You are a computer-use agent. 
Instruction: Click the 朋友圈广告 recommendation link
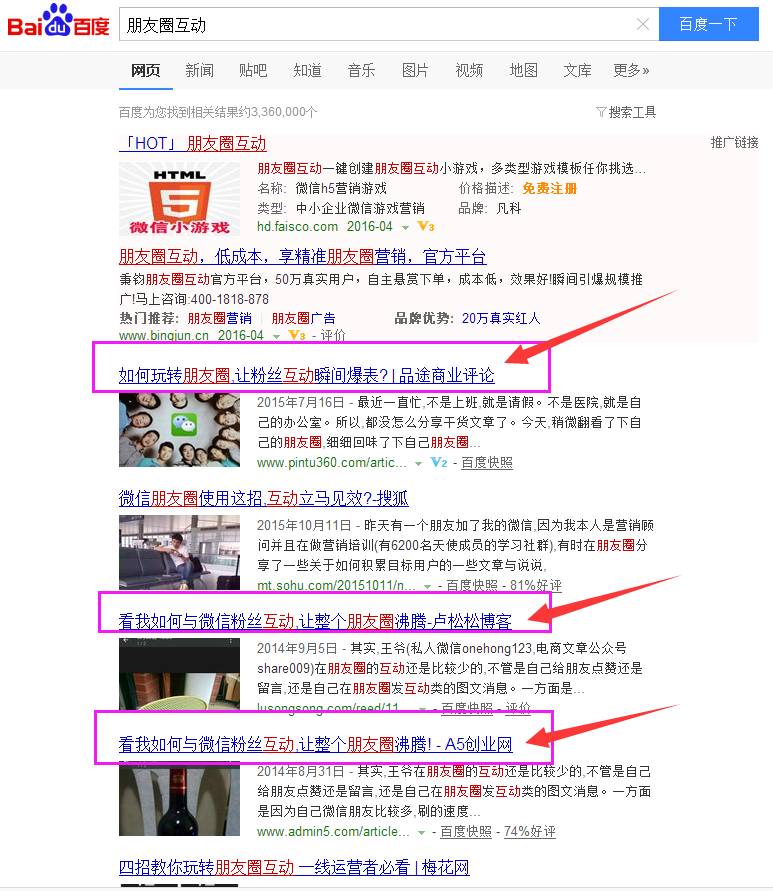[x=304, y=318]
